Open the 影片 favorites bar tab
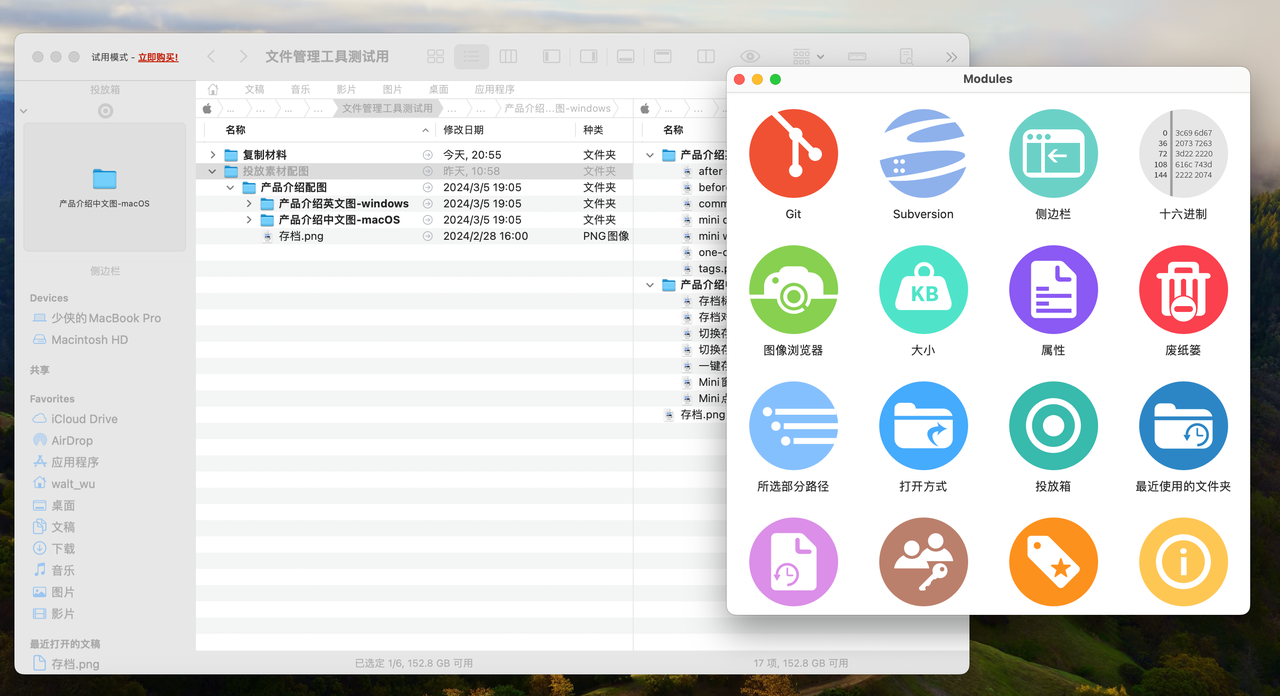The width and height of the screenshot is (1280, 696). click(x=346, y=89)
